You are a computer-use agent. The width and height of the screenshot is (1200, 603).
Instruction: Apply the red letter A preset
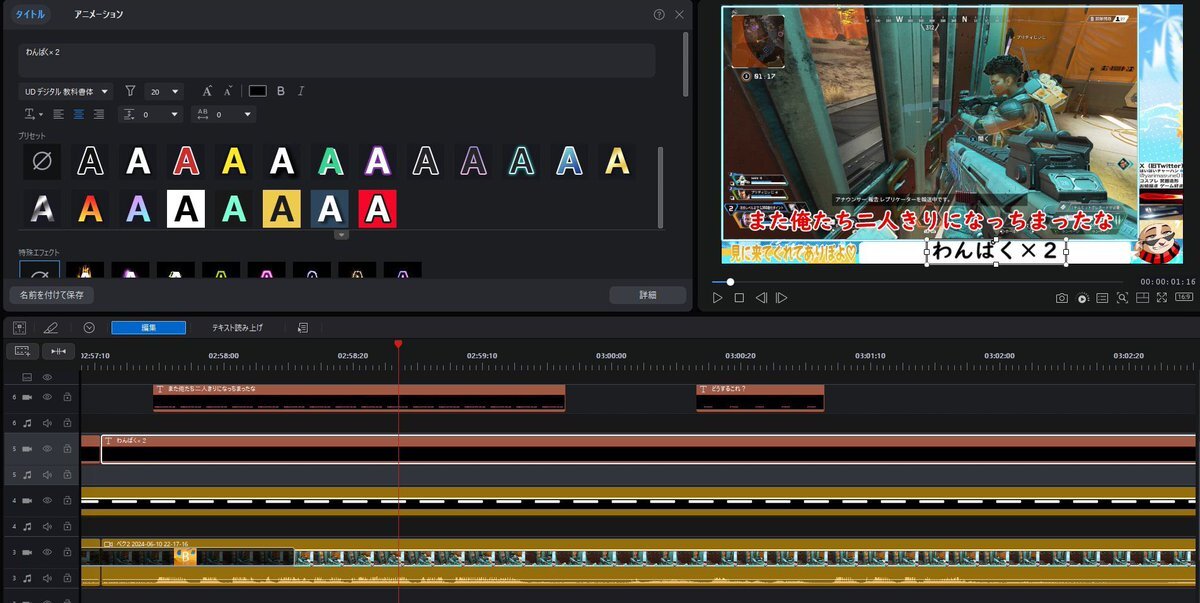point(186,161)
